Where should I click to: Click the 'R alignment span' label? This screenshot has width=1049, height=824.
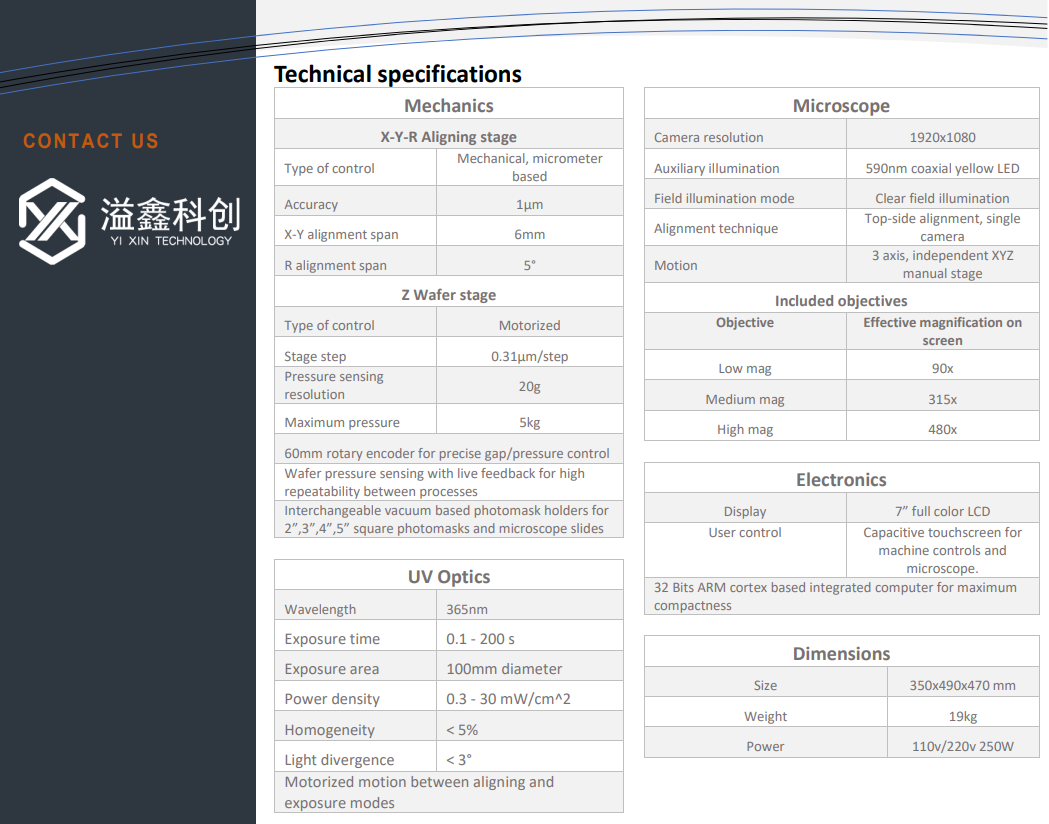335,266
